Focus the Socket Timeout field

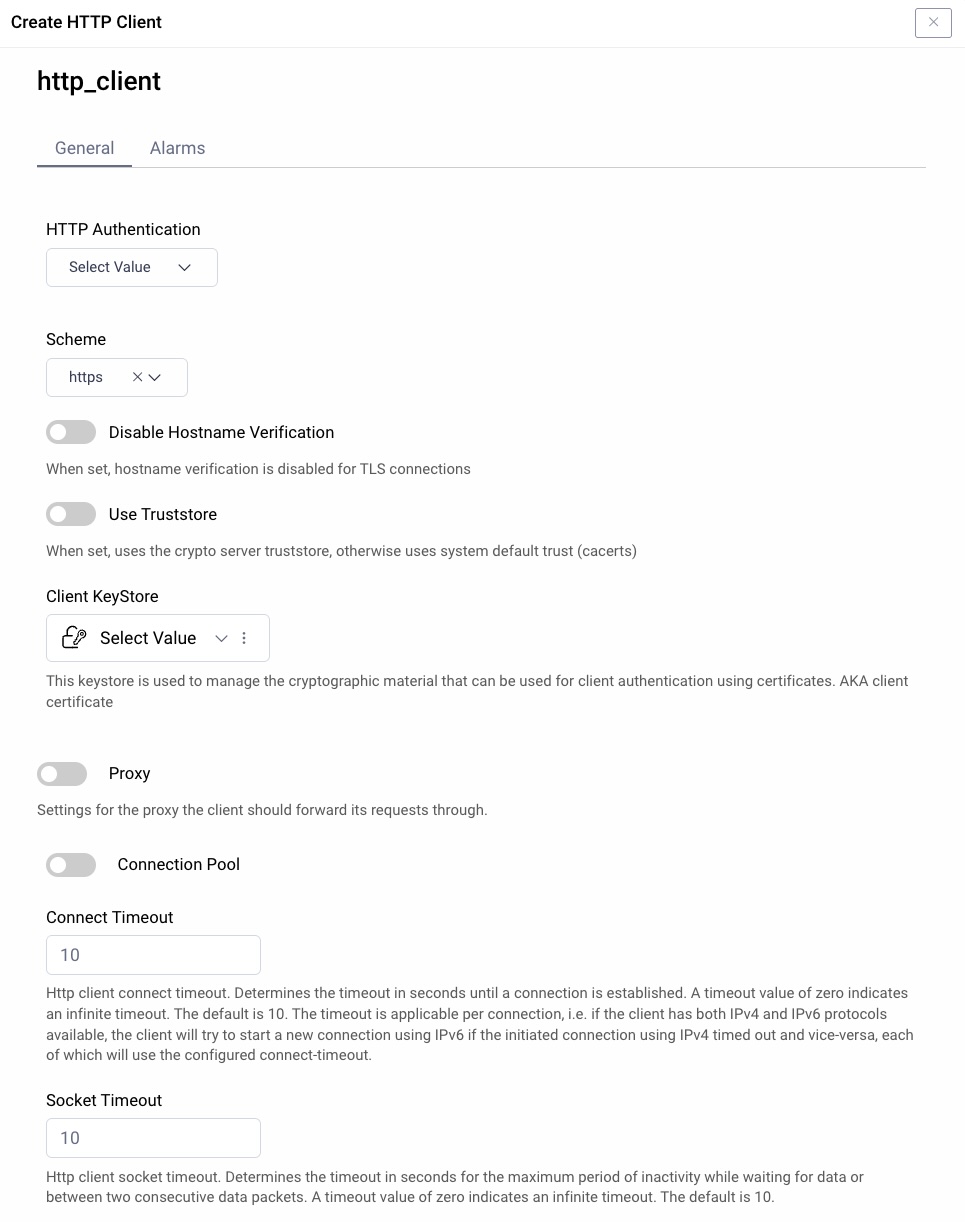(153, 1138)
